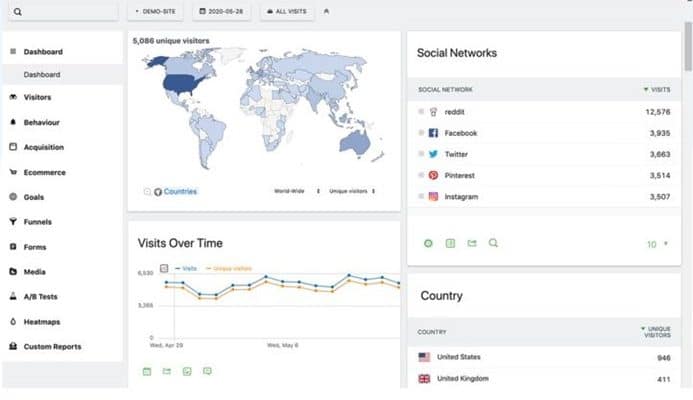Expand the World-Wide map region dropdown

pos(297,191)
